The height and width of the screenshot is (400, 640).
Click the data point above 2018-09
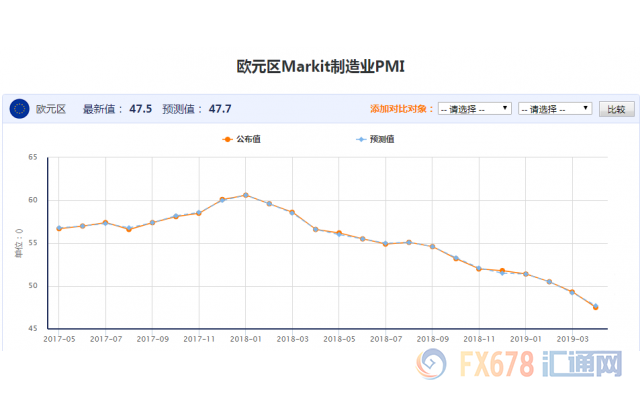coord(432,246)
